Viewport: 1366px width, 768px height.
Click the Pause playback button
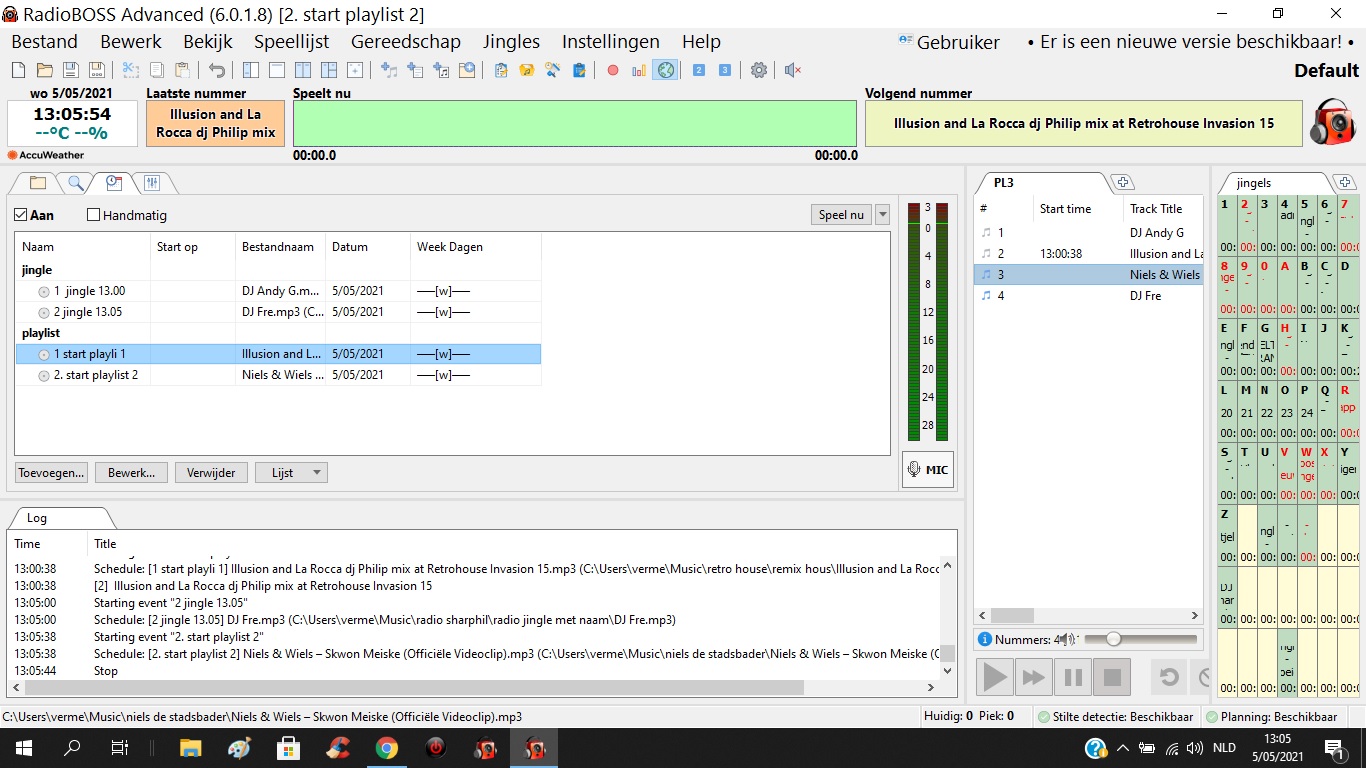click(x=1073, y=678)
